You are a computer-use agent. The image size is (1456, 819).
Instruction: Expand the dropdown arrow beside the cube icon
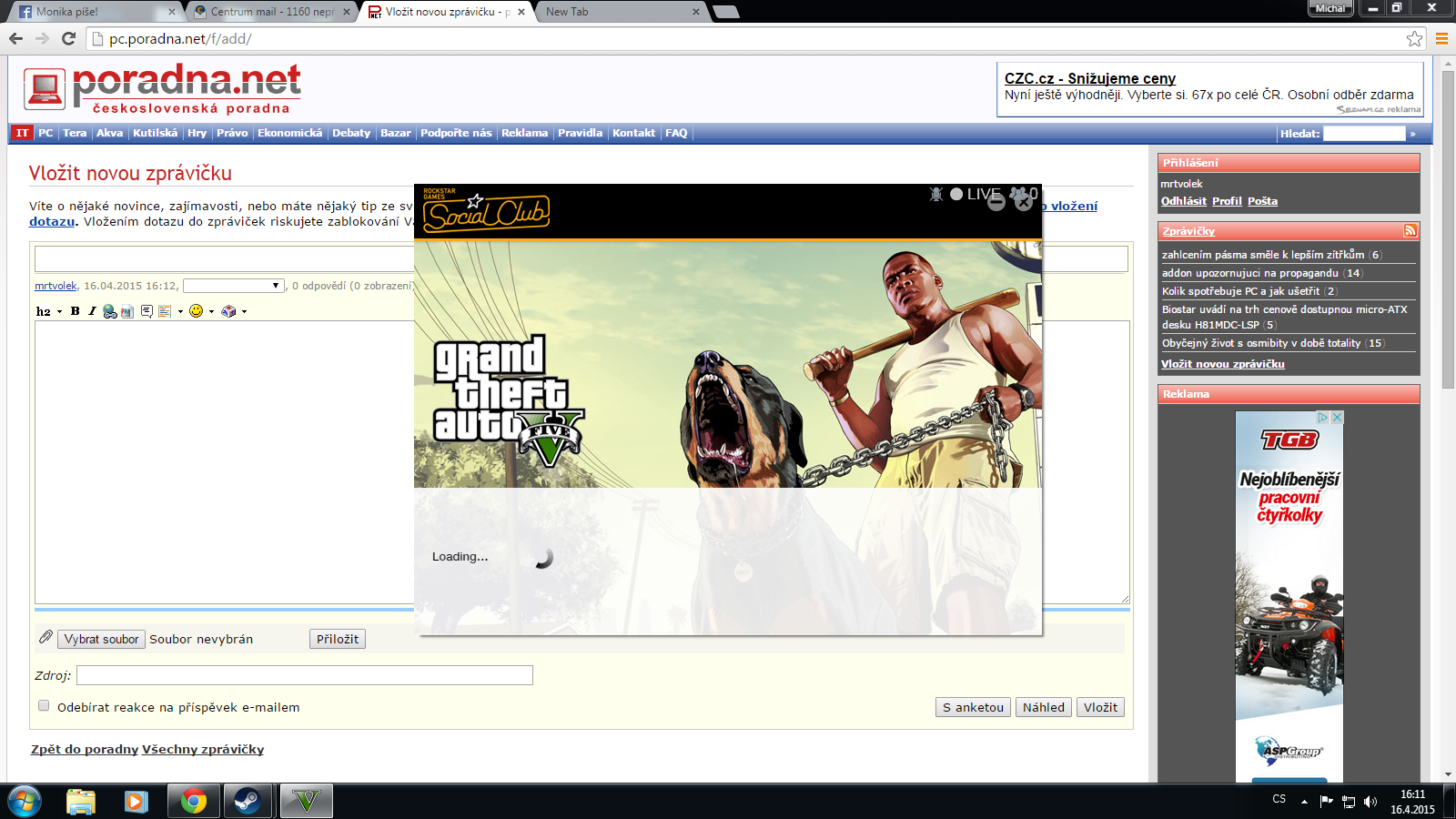pyautogui.click(x=244, y=311)
